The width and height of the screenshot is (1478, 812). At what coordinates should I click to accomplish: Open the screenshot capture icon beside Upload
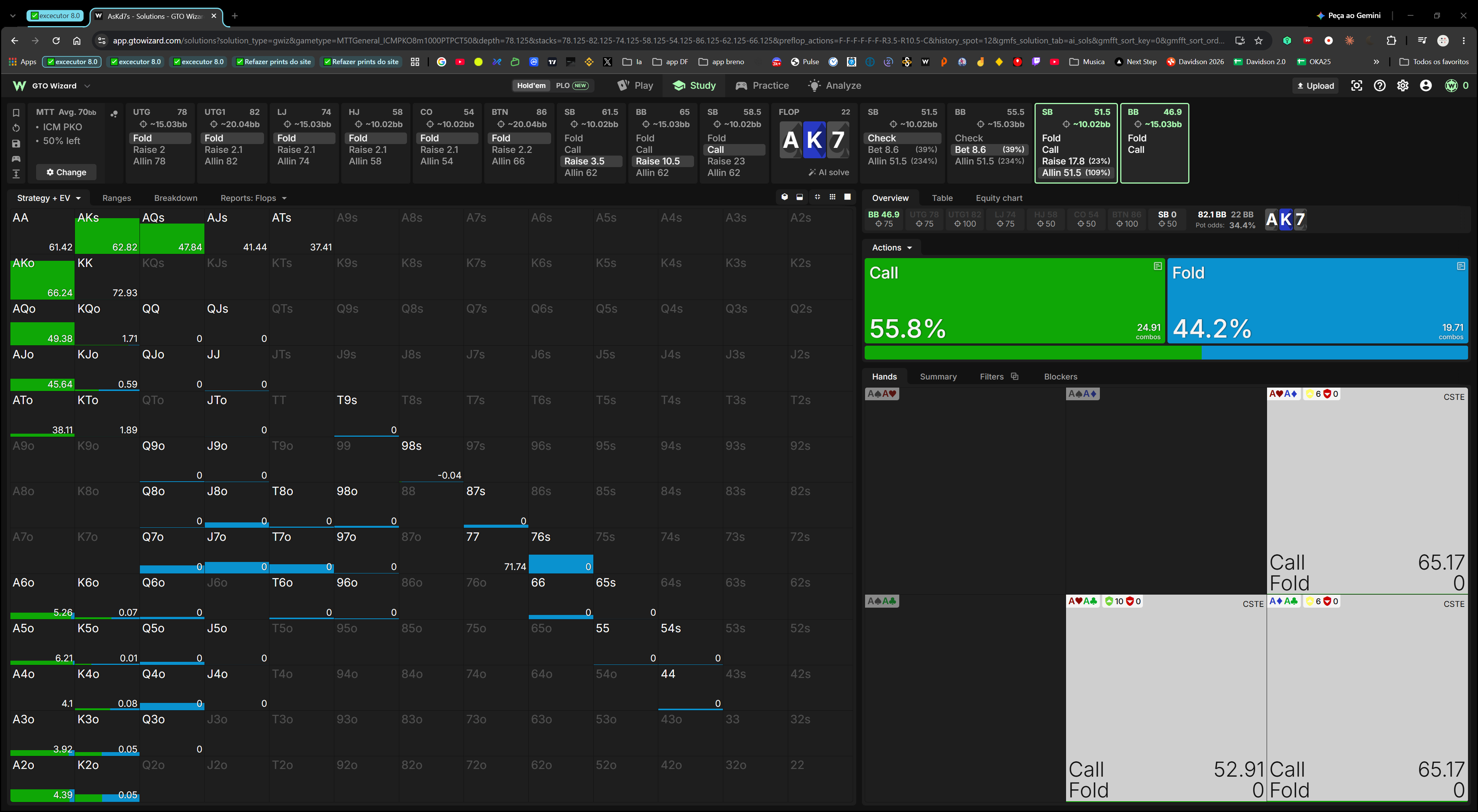[1356, 85]
